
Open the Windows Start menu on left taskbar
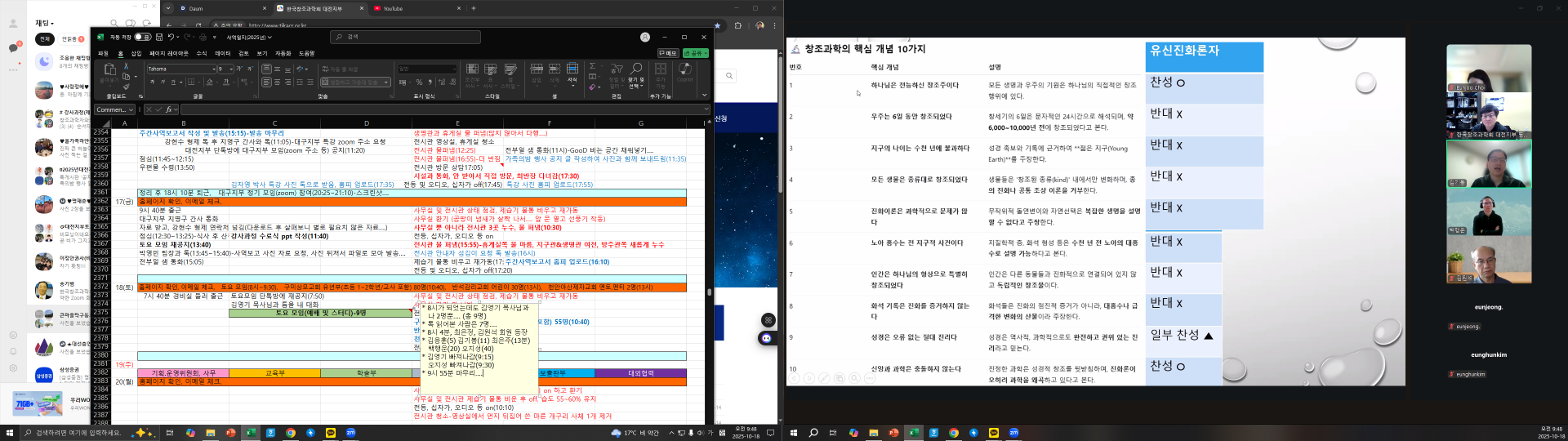point(10,433)
